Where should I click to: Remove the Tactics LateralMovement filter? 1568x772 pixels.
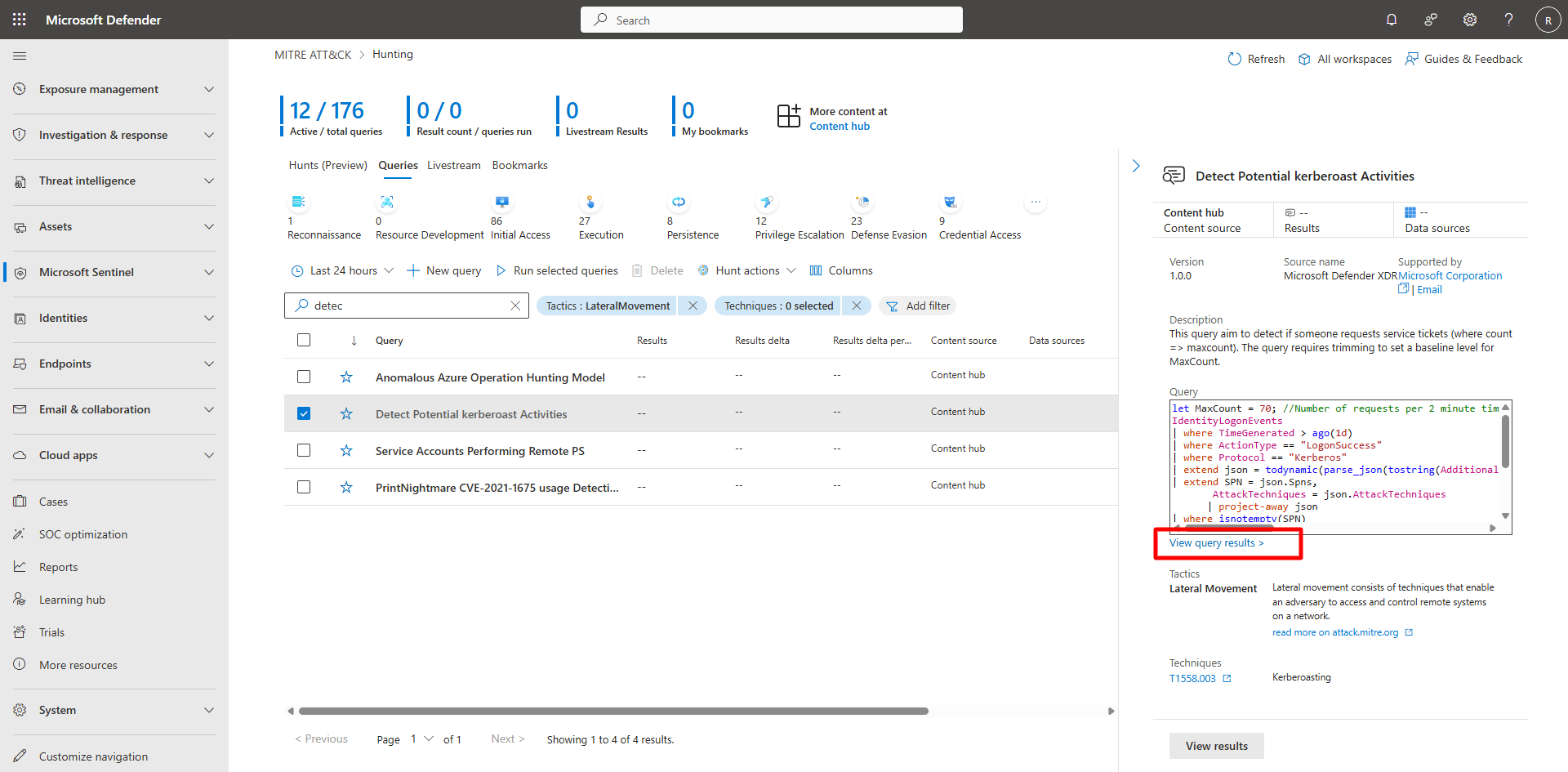point(693,306)
